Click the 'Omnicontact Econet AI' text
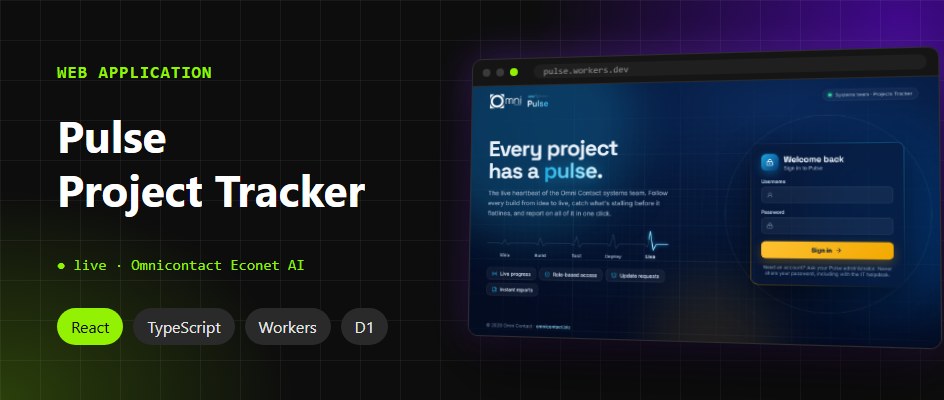 tap(217, 265)
